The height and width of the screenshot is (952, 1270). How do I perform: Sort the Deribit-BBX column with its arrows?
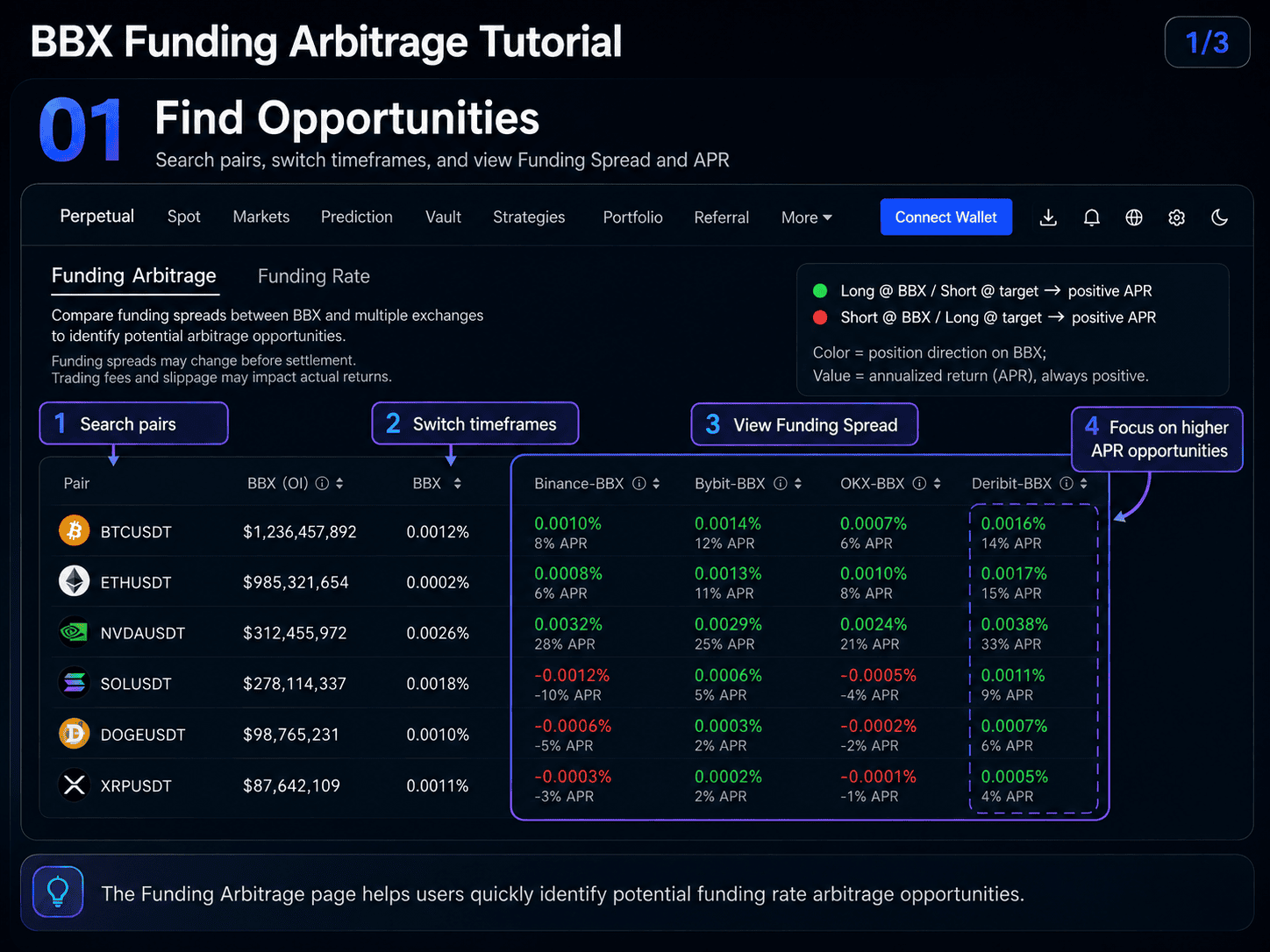click(x=1084, y=483)
